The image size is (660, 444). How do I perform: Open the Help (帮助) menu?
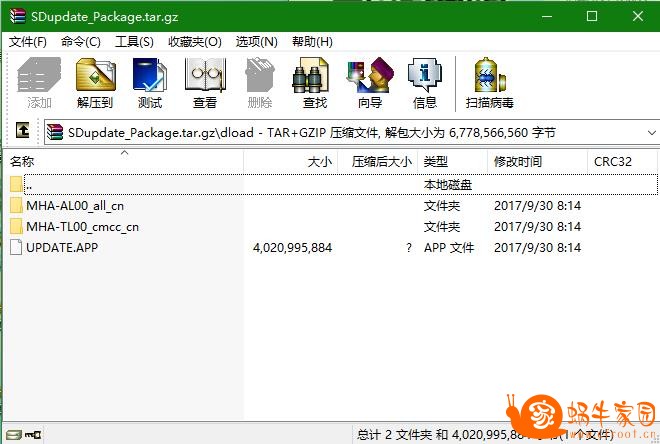coord(312,42)
